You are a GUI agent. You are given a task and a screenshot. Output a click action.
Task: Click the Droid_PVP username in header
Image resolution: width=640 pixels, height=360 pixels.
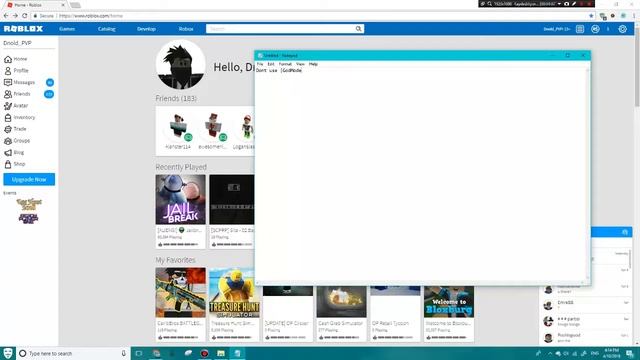[556, 29]
